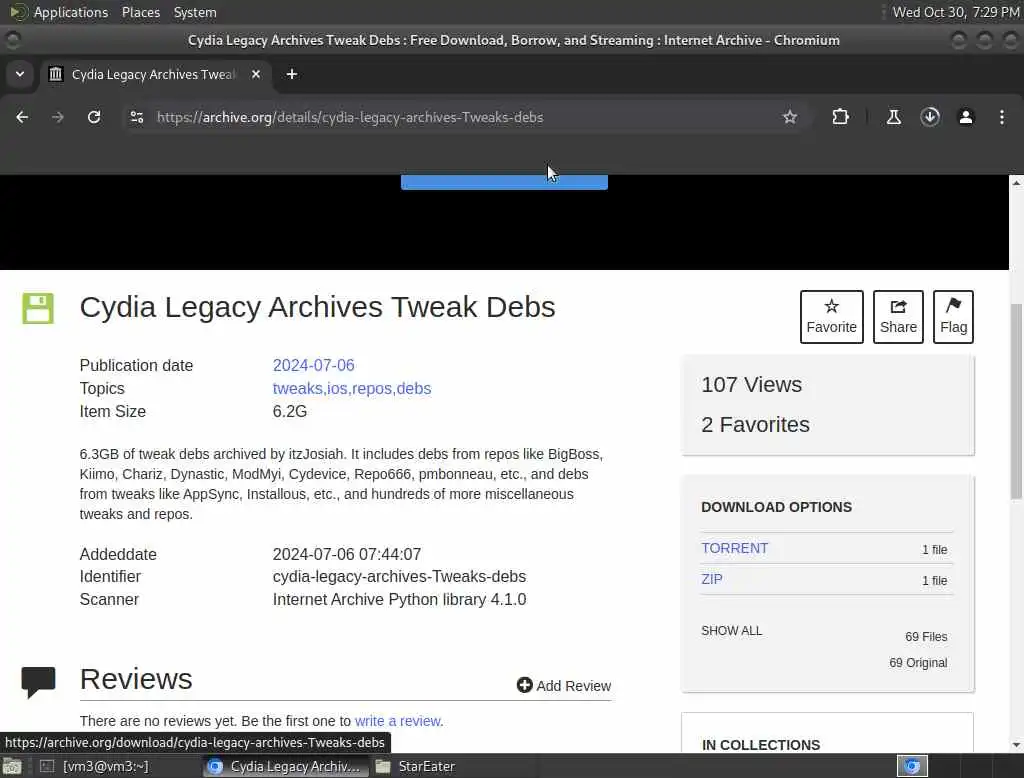Image resolution: width=1024 pixels, height=778 pixels.
Task: Click the Internet Archive Python library 4.1.0 text
Action: pyautogui.click(x=399, y=599)
